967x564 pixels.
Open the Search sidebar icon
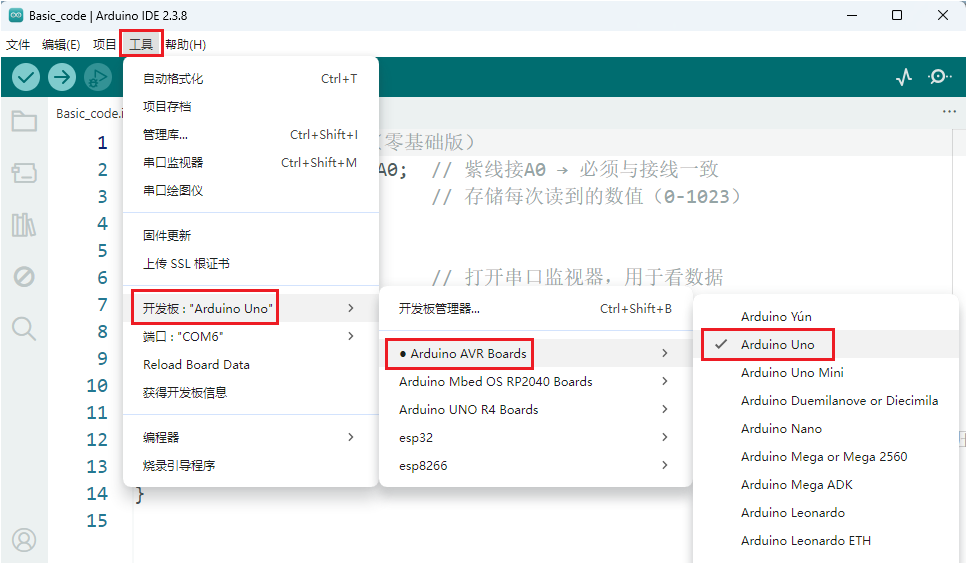[24, 329]
